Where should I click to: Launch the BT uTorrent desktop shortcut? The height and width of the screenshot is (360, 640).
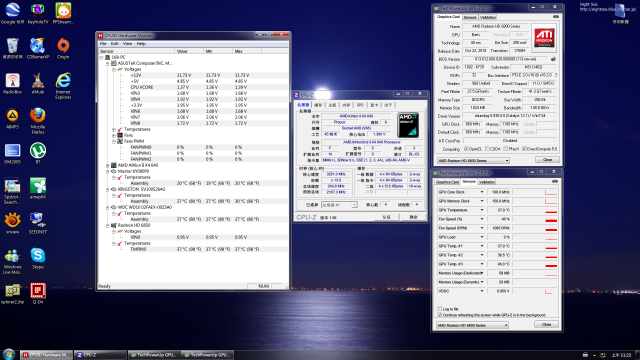(38, 153)
